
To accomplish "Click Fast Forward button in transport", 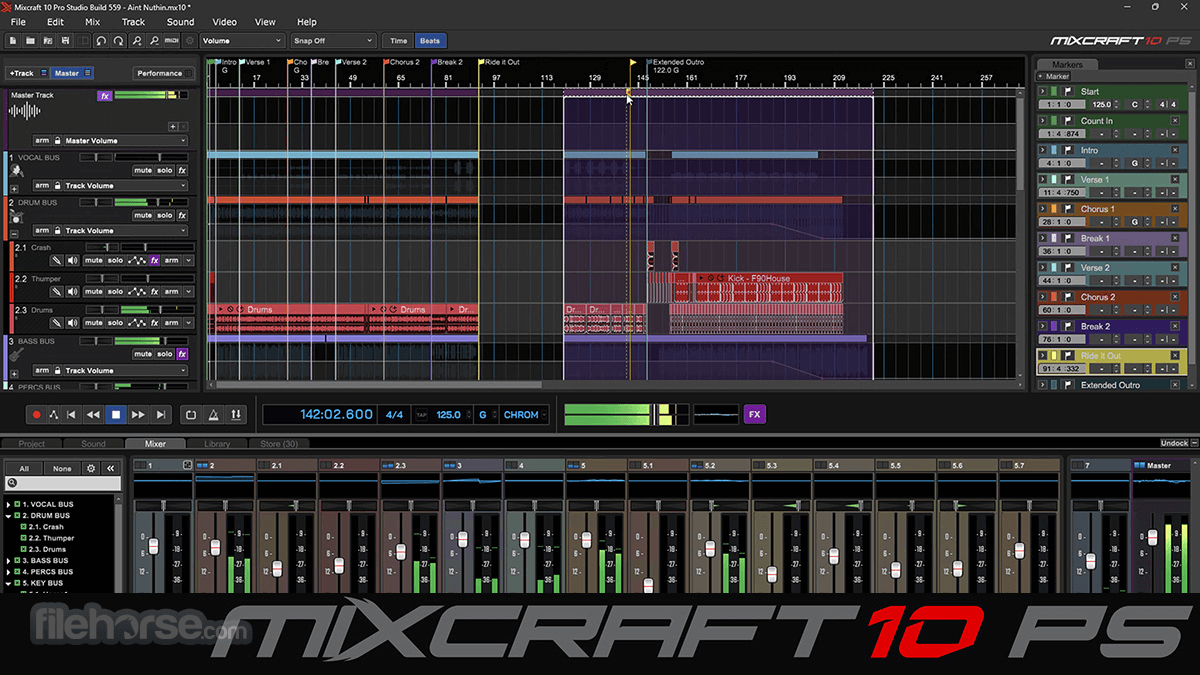I will pyautogui.click(x=138, y=415).
